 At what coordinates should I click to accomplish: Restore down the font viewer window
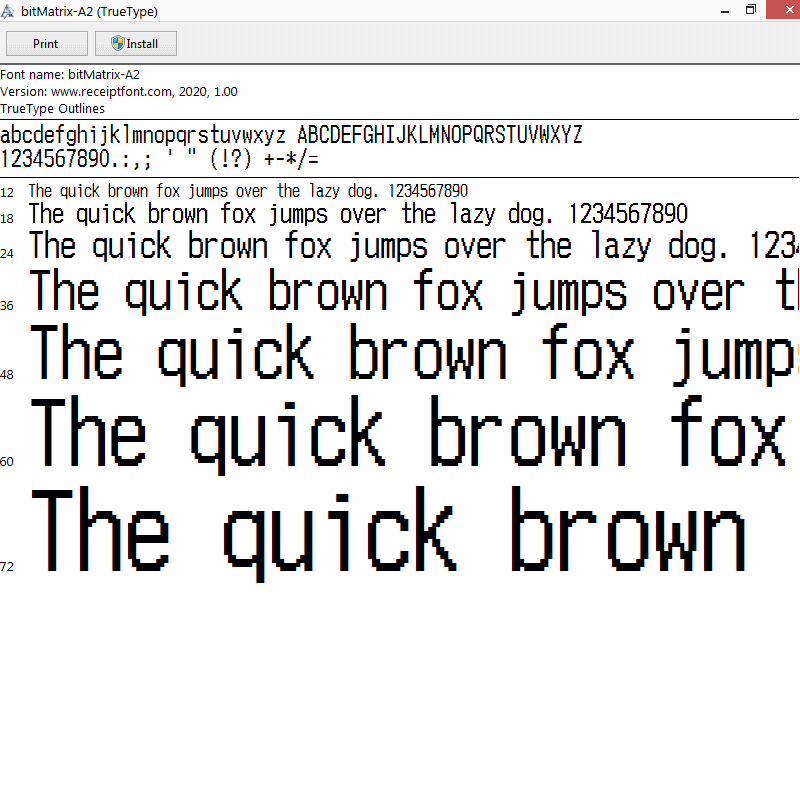751,10
